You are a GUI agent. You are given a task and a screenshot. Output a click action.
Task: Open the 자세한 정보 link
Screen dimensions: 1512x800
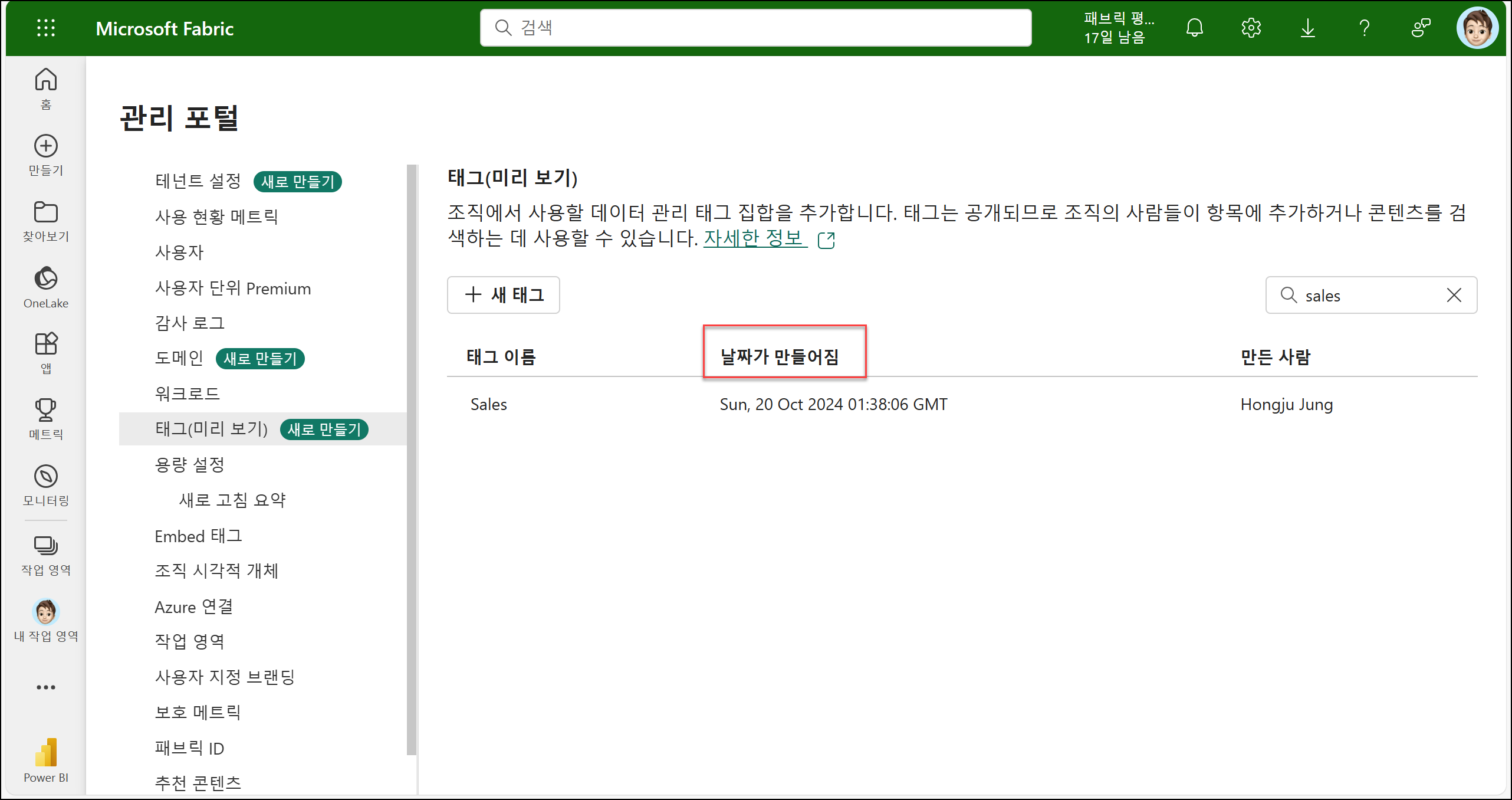pos(755,238)
